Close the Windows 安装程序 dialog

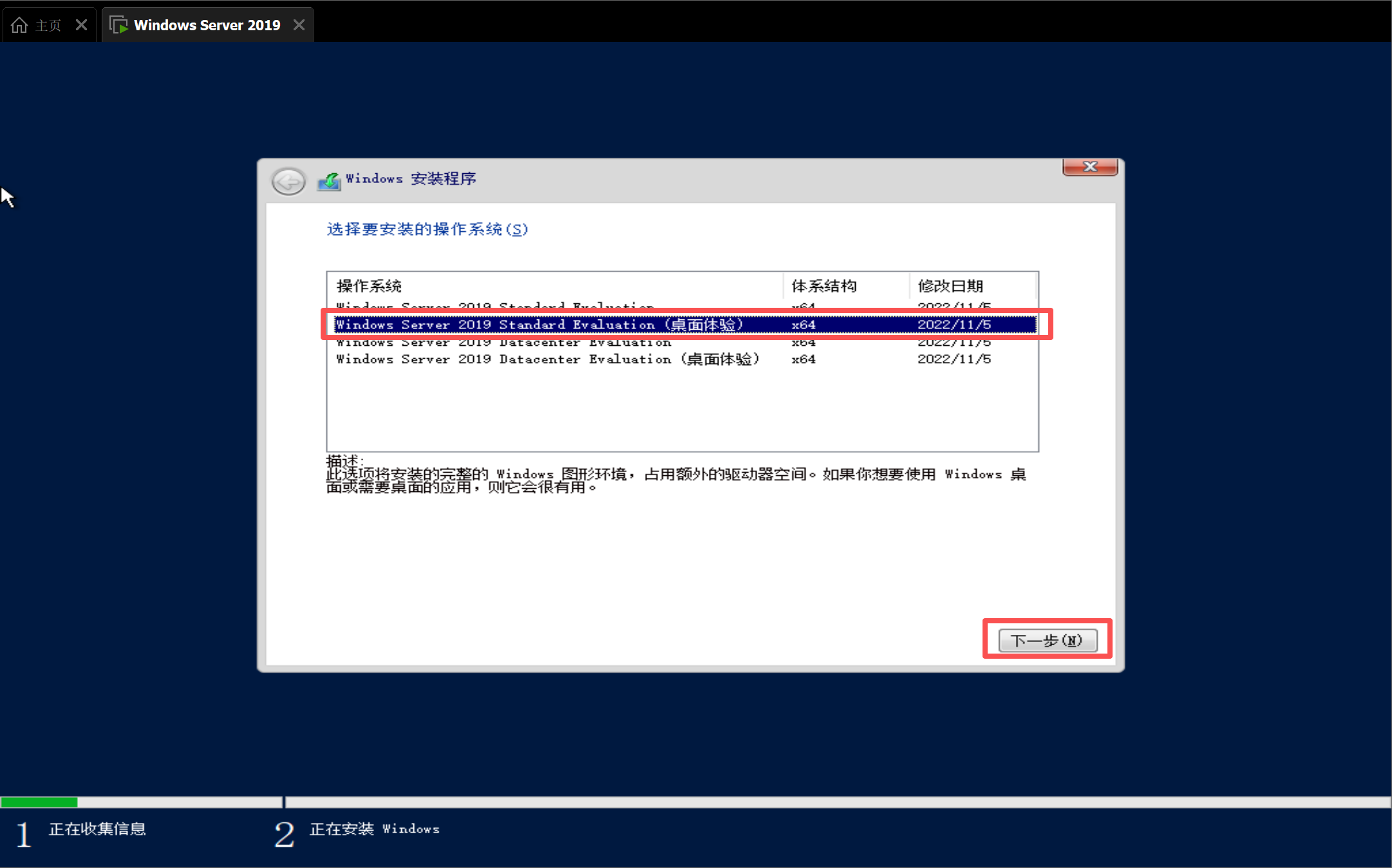pos(1090,167)
